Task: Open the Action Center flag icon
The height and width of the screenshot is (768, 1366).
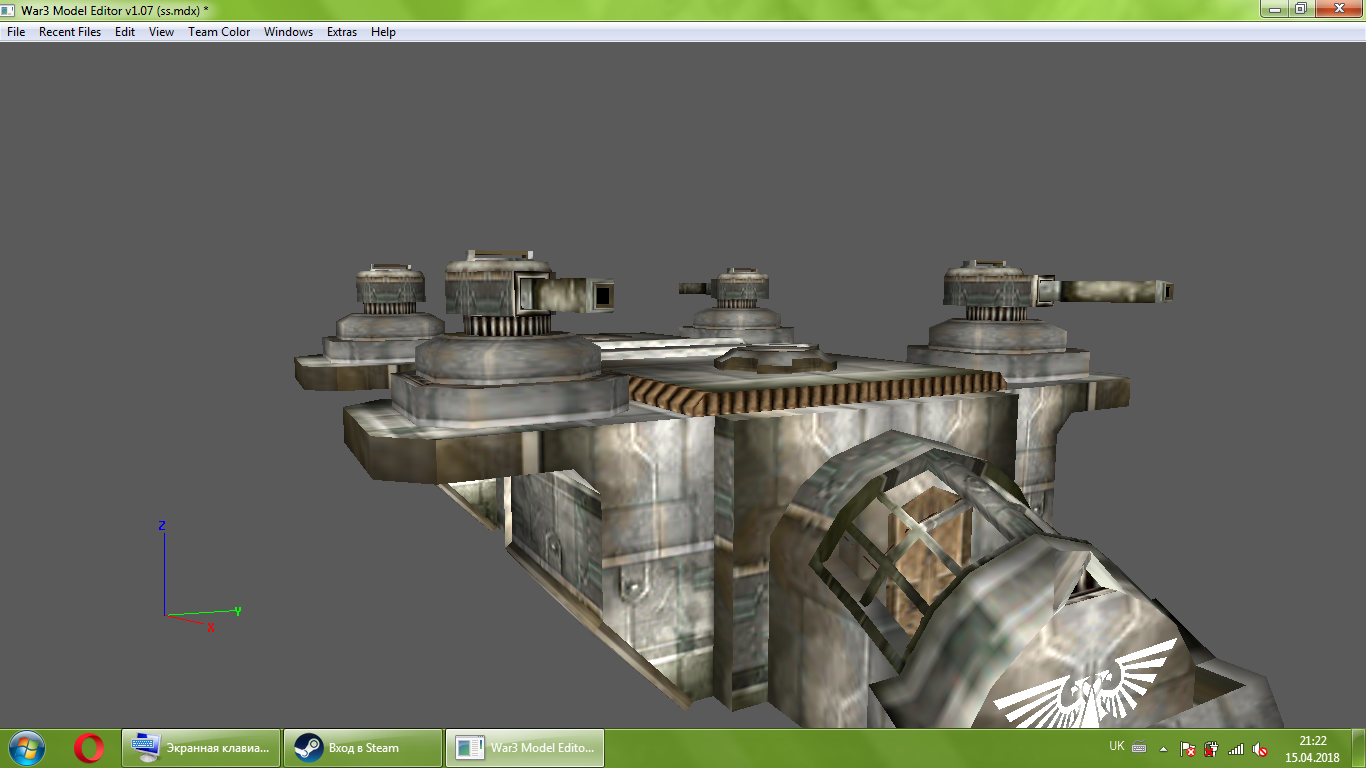Action: click(x=1188, y=749)
